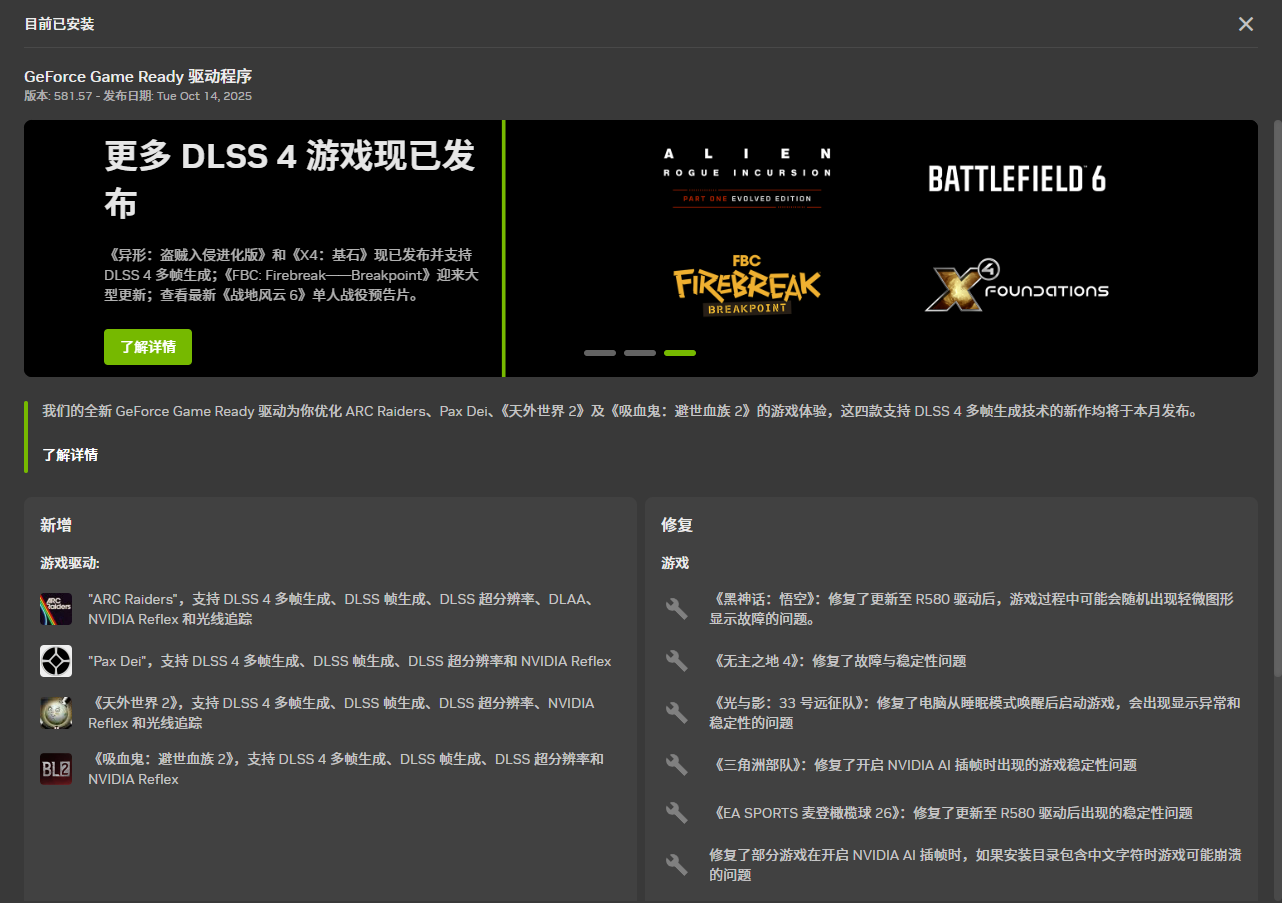Click the 《三角洲部队》 fix description
This screenshot has width=1282, height=903.
pyautogui.click(x=923, y=765)
